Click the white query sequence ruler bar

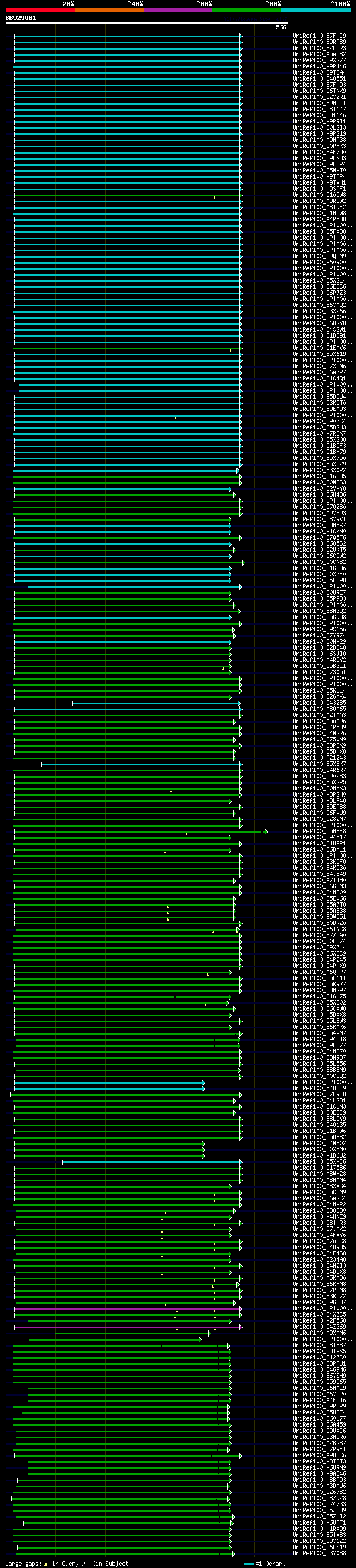coord(147,23)
